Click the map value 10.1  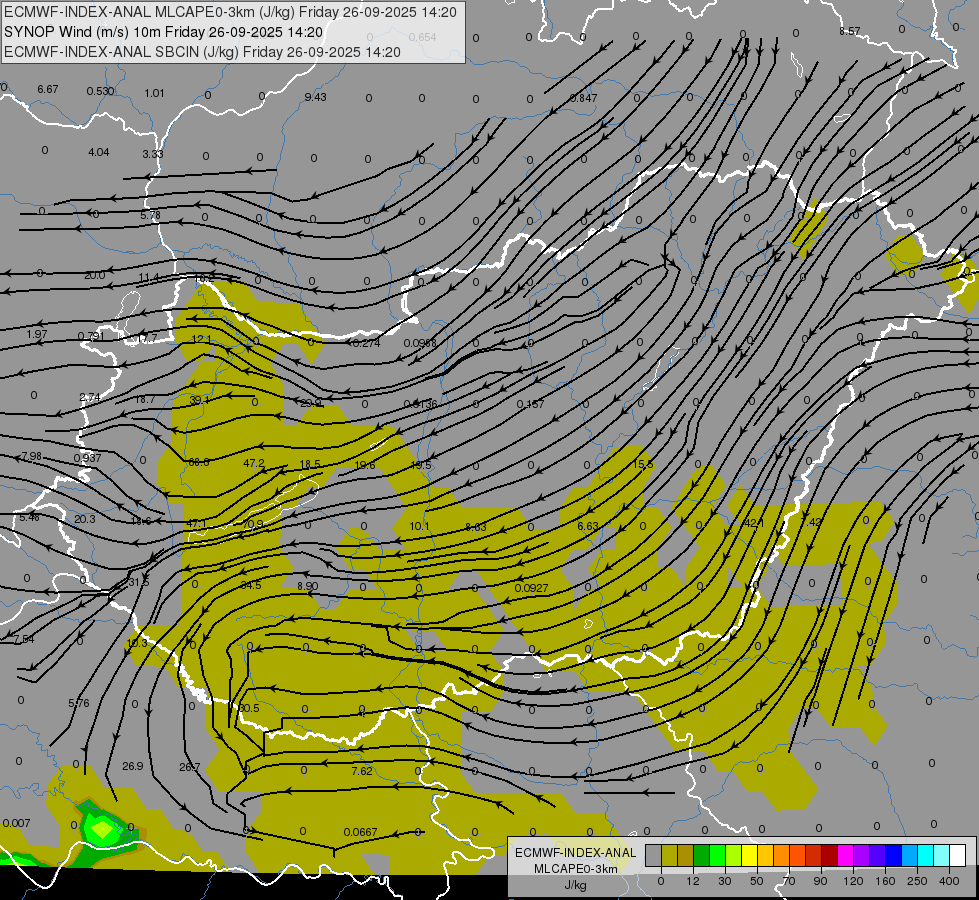(x=419, y=526)
